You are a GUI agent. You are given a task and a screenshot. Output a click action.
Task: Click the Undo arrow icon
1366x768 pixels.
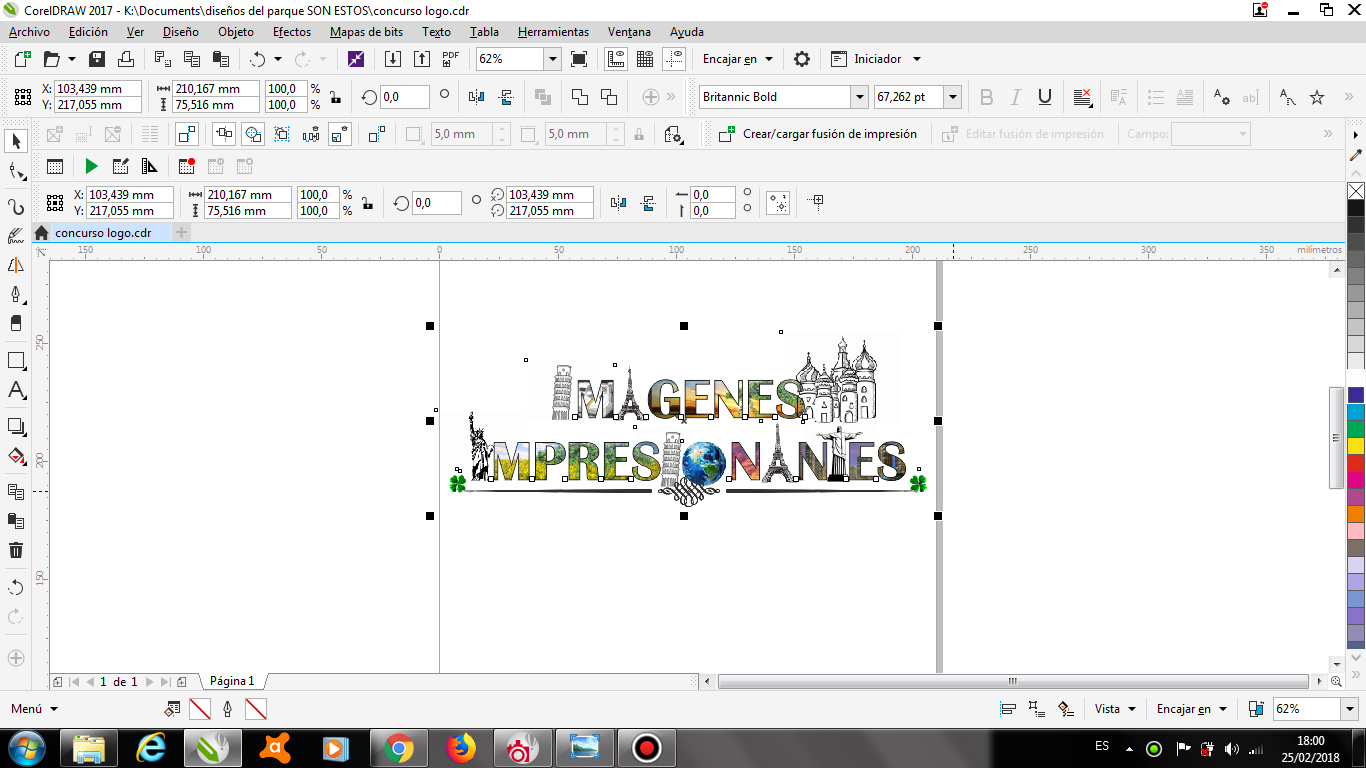click(x=258, y=59)
